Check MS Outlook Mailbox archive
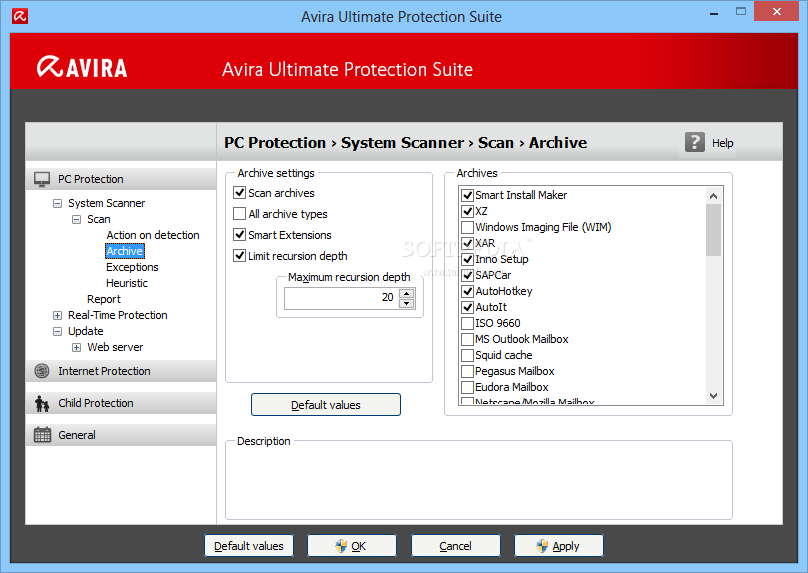The image size is (808, 573). 467,339
